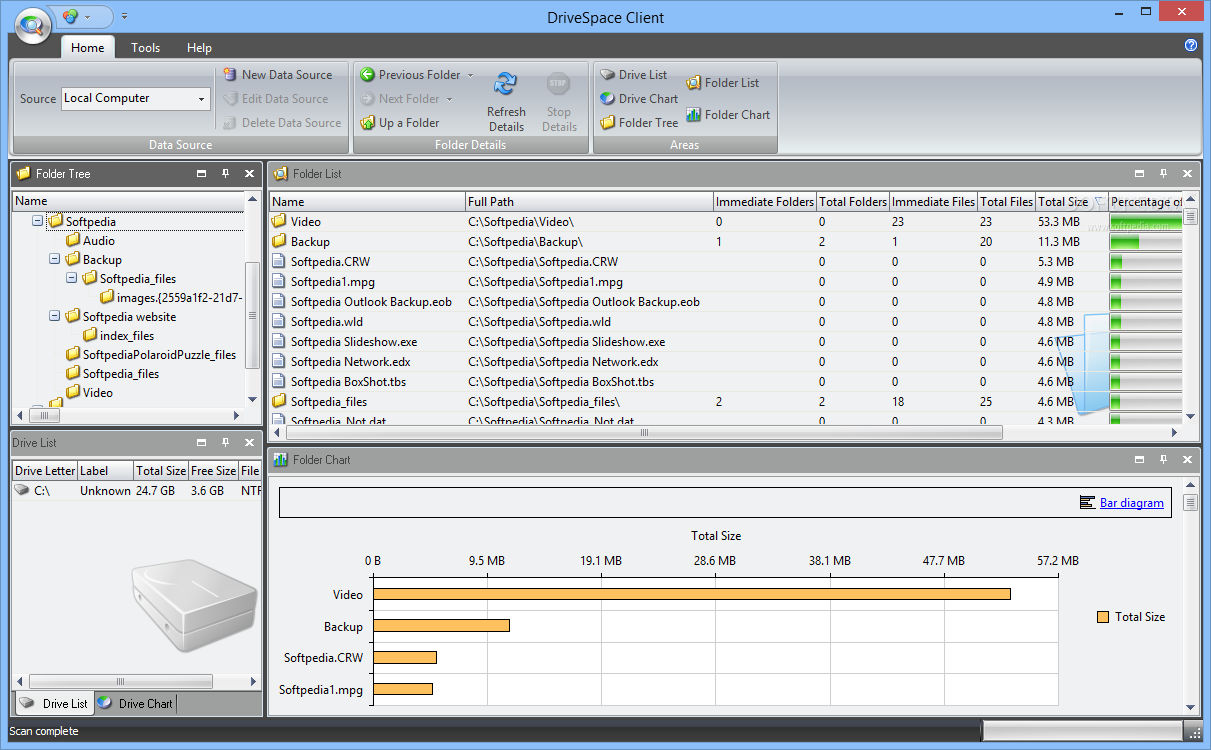
Task: Switch to the Drive Chart bottom tab
Action: pyautogui.click(x=136, y=704)
